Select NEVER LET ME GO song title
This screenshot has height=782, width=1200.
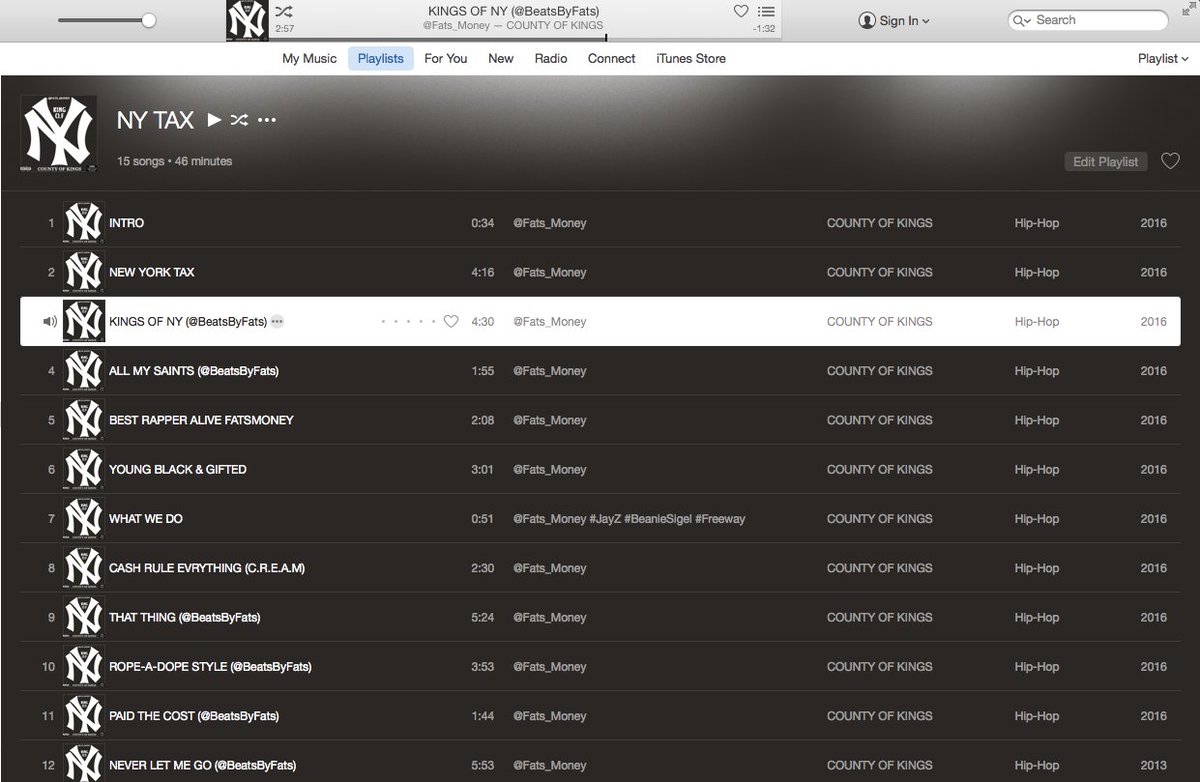[x=202, y=766]
